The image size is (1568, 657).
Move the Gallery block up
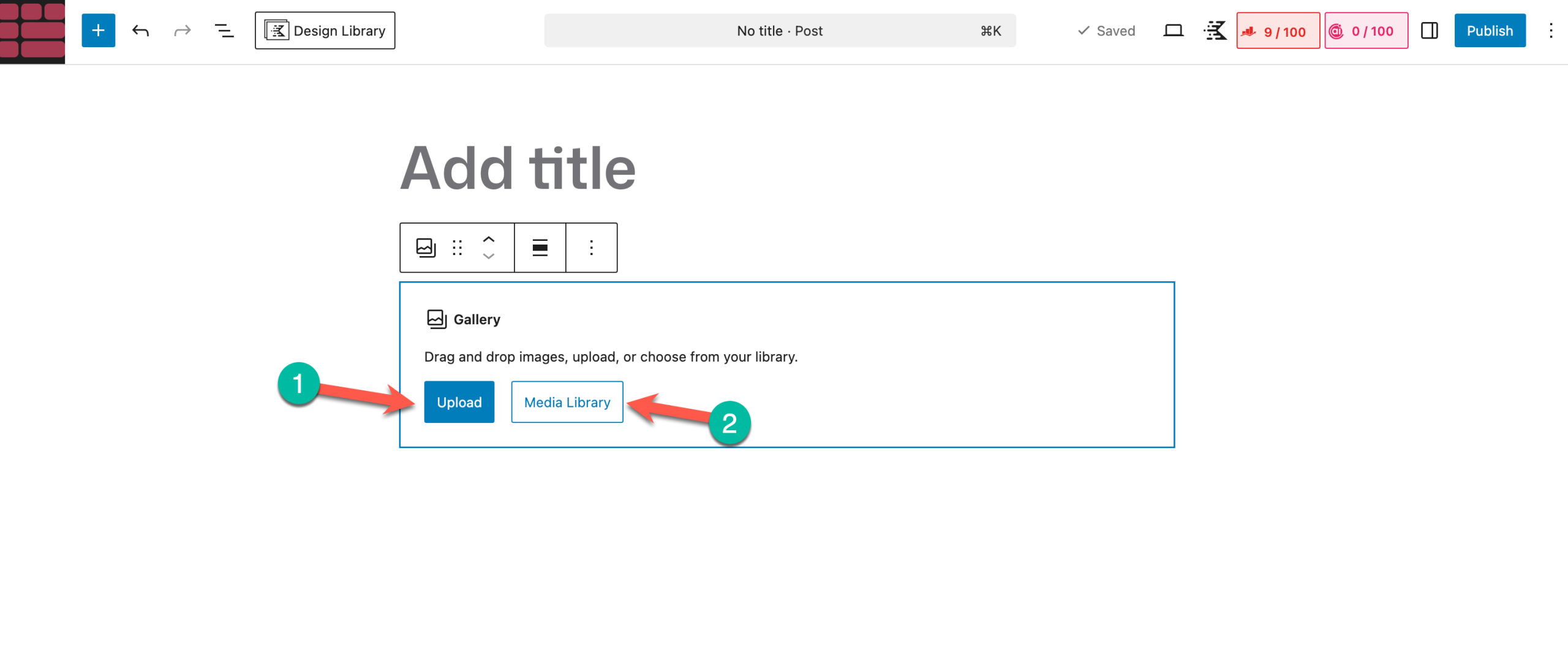point(488,240)
